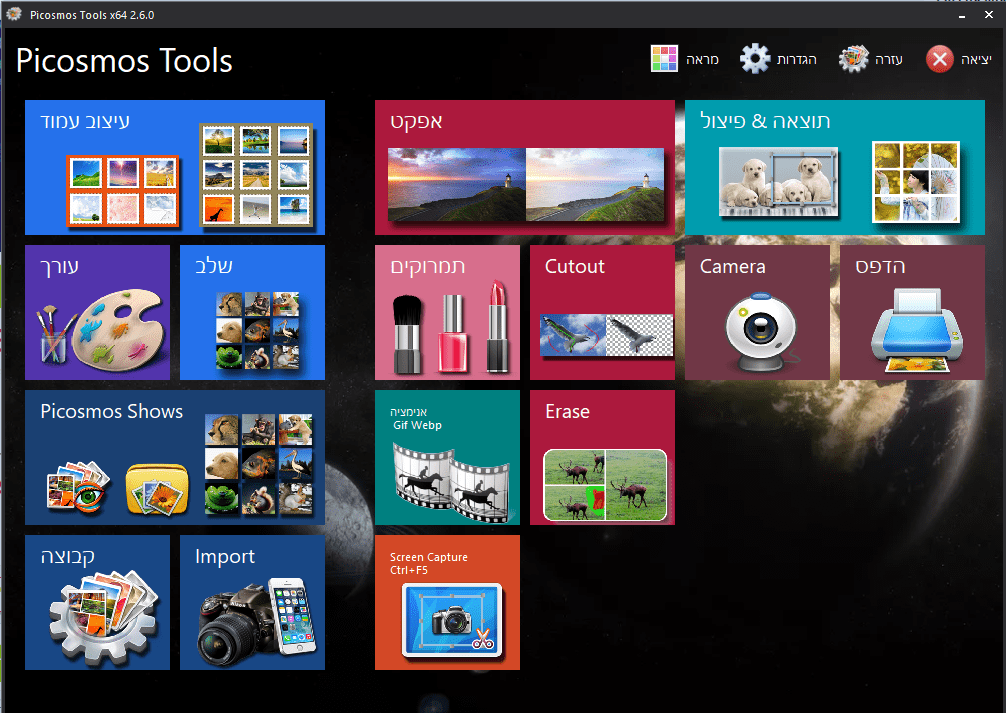The height and width of the screenshot is (713, 1006).
Task: Open the editor palette tile עורך
Action: 98,313
